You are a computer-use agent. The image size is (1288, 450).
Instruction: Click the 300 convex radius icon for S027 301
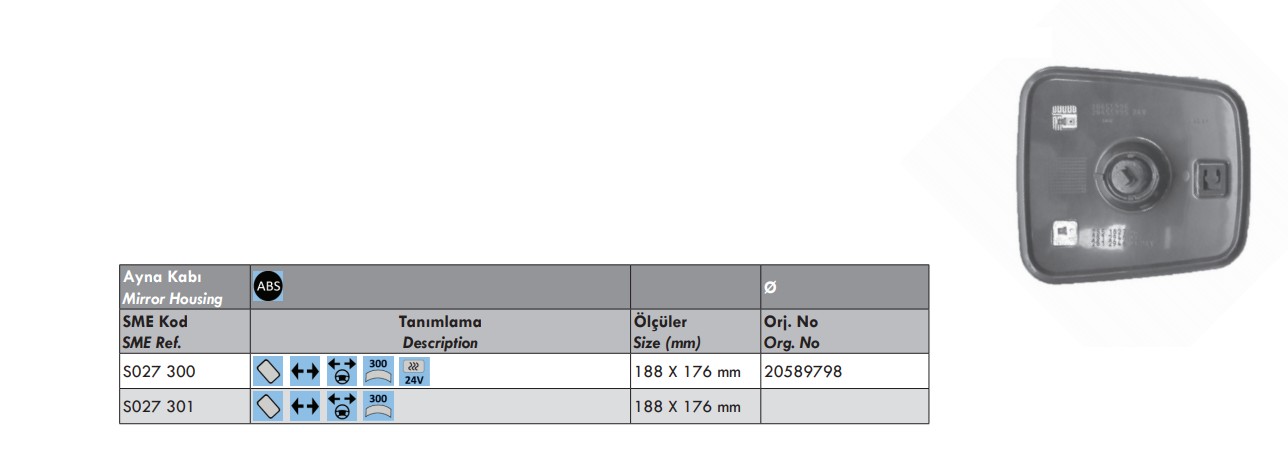pyautogui.click(x=378, y=406)
